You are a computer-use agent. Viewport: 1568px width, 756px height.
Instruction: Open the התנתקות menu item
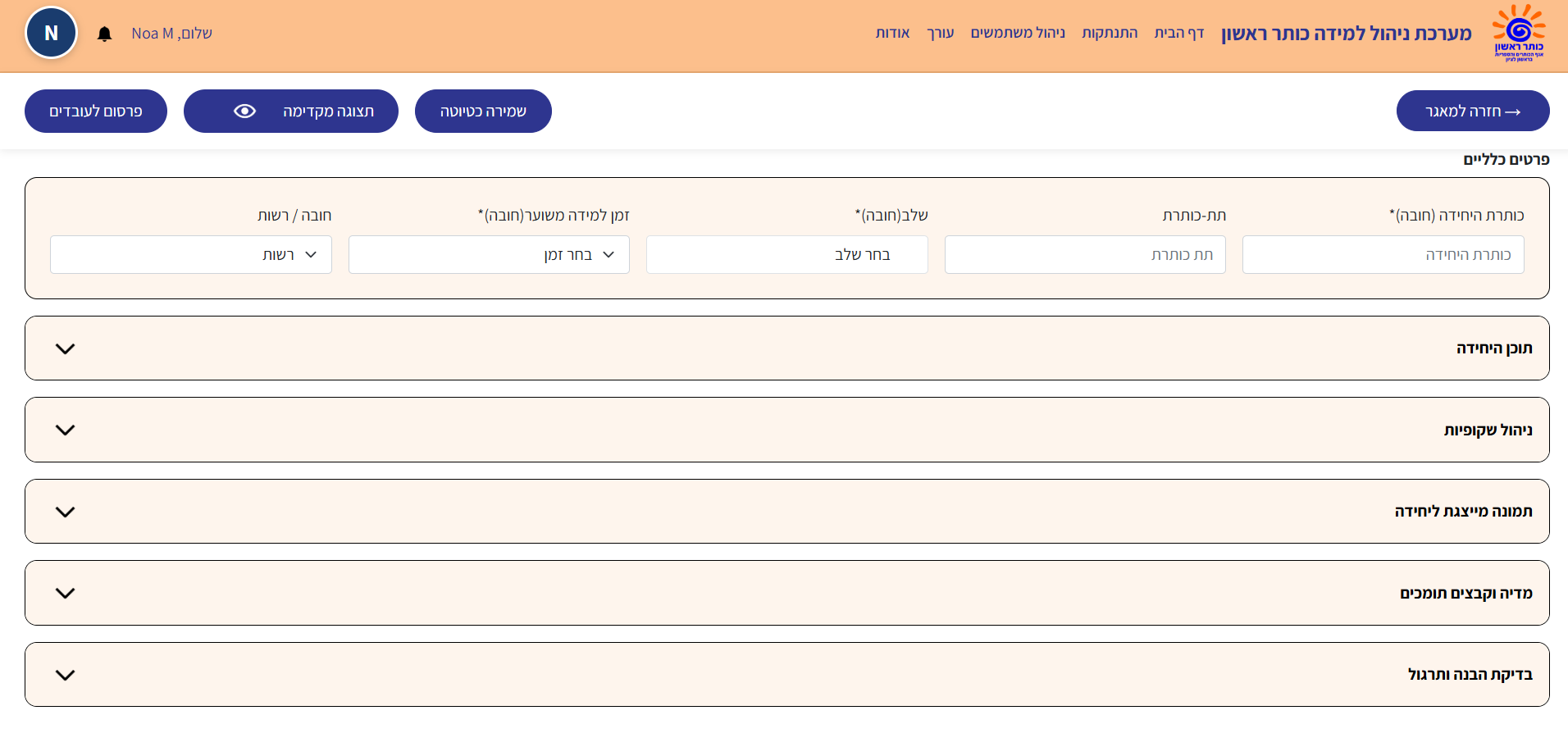pos(1110,33)
